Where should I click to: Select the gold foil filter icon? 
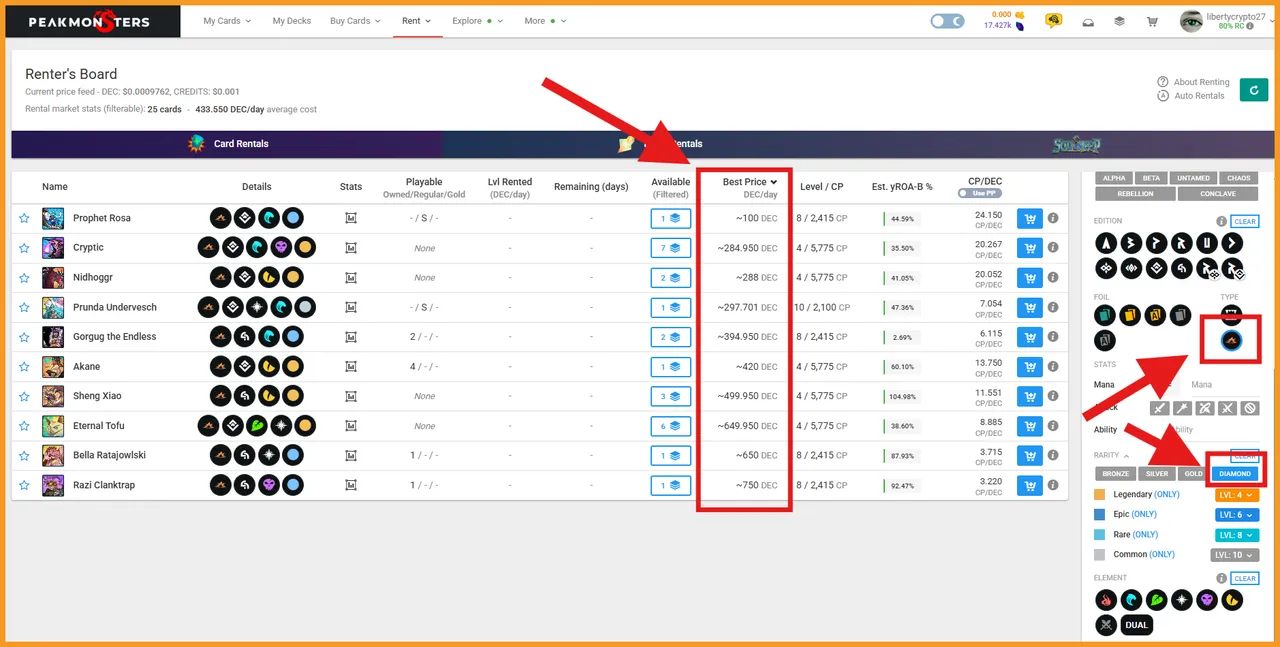(x=1131, y=316)
